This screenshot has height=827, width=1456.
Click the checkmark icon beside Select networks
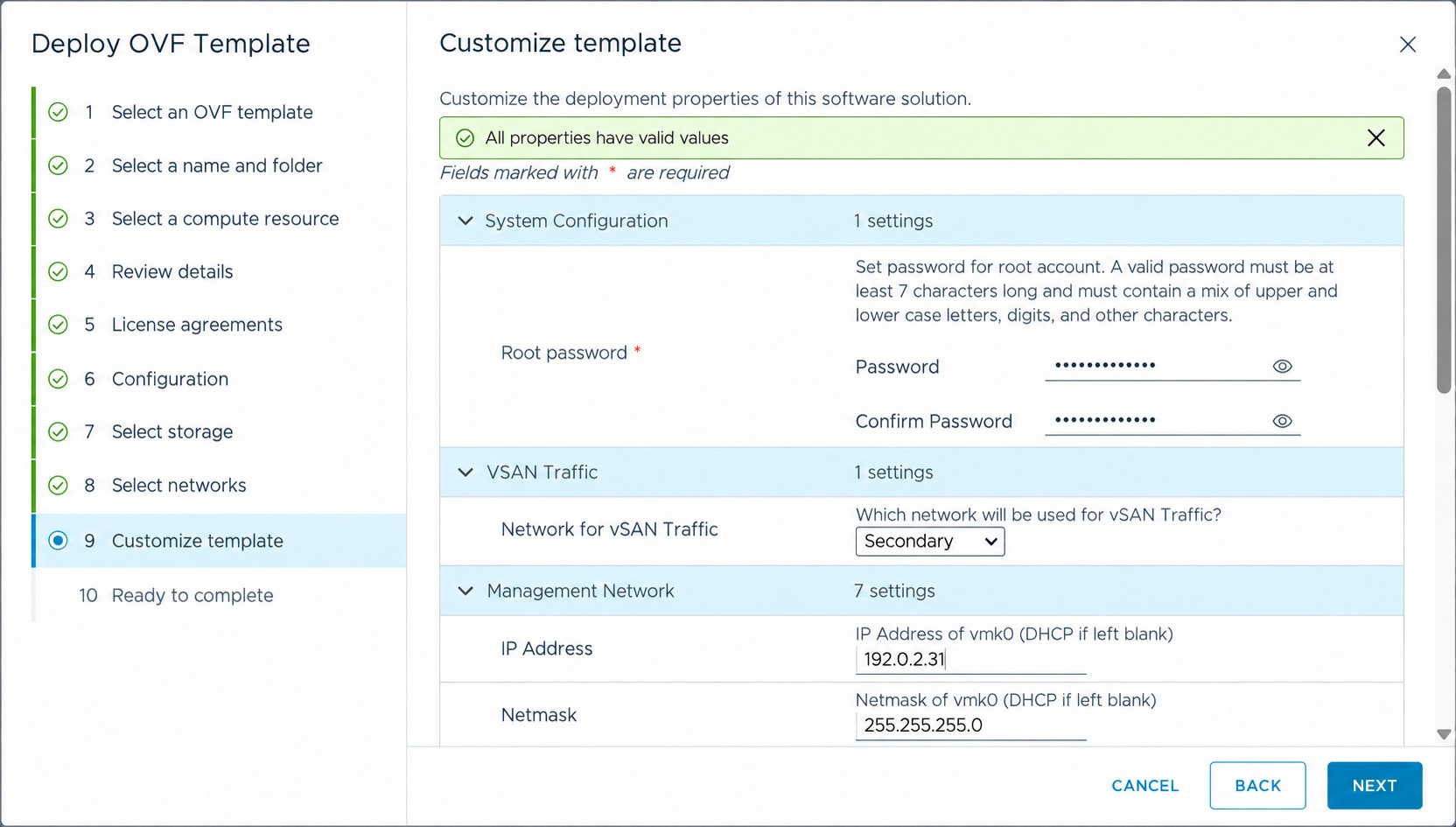pos(58,485)
